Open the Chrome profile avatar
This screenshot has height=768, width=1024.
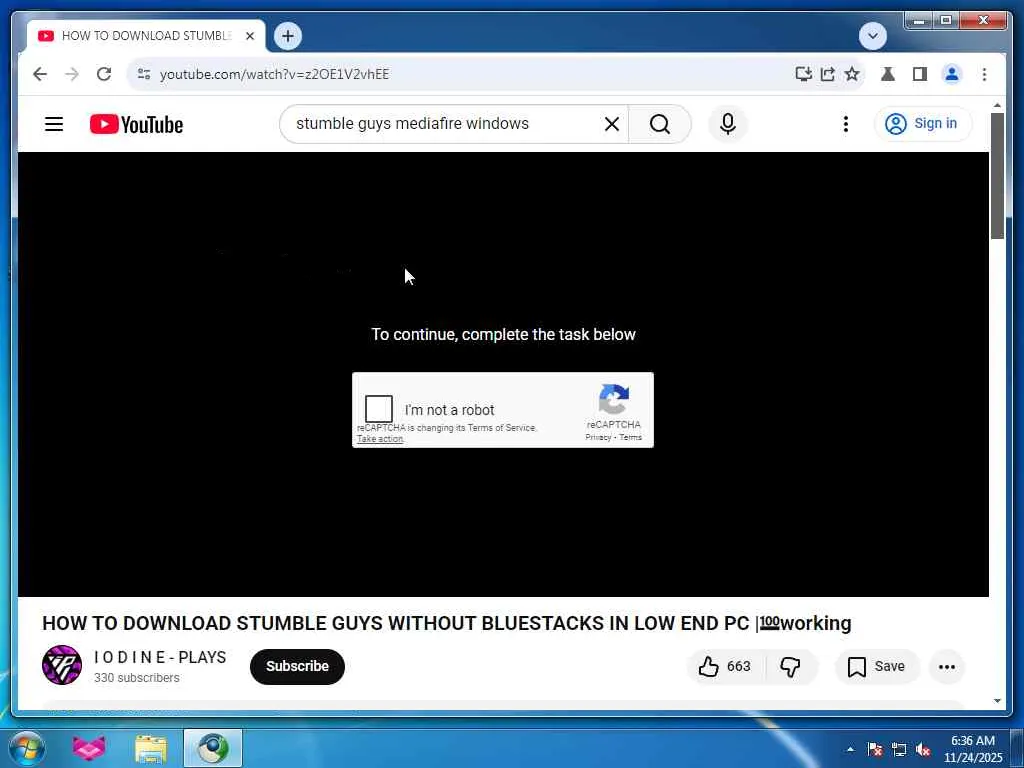952,74
